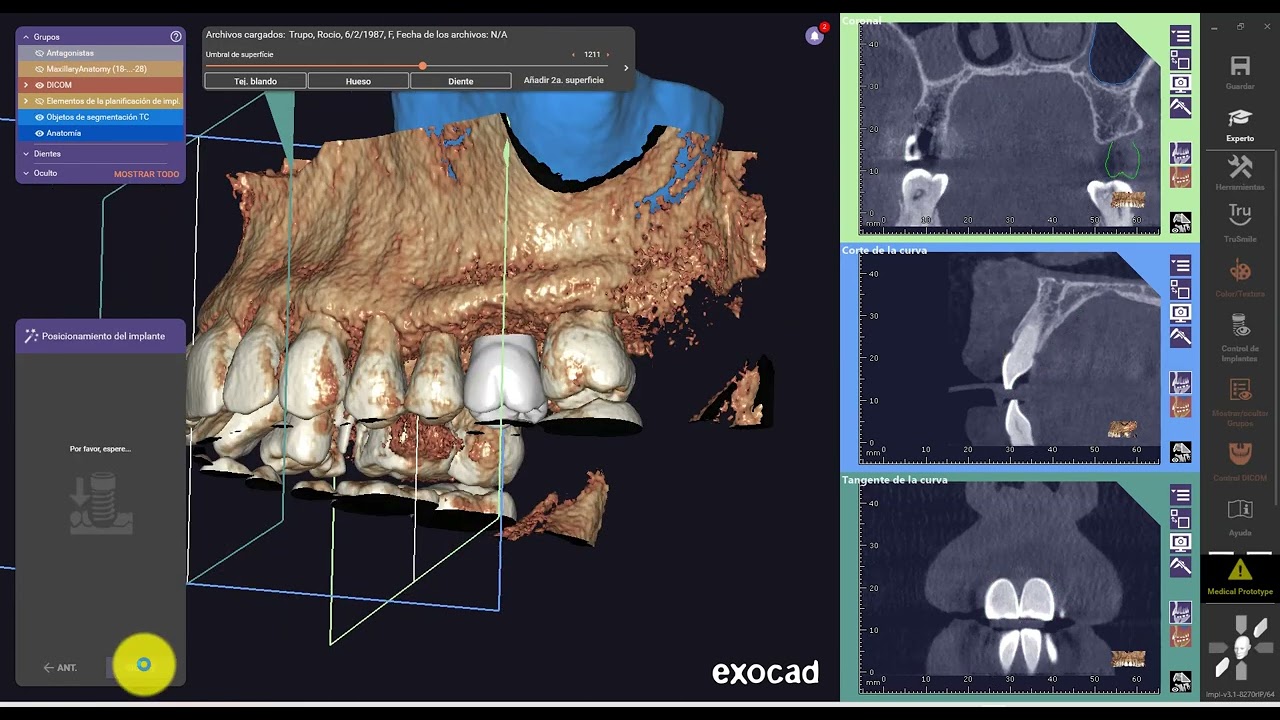1280x720 pixels.
Task: Click the head orientation view widget
Action: click(x=1240, y=647)
